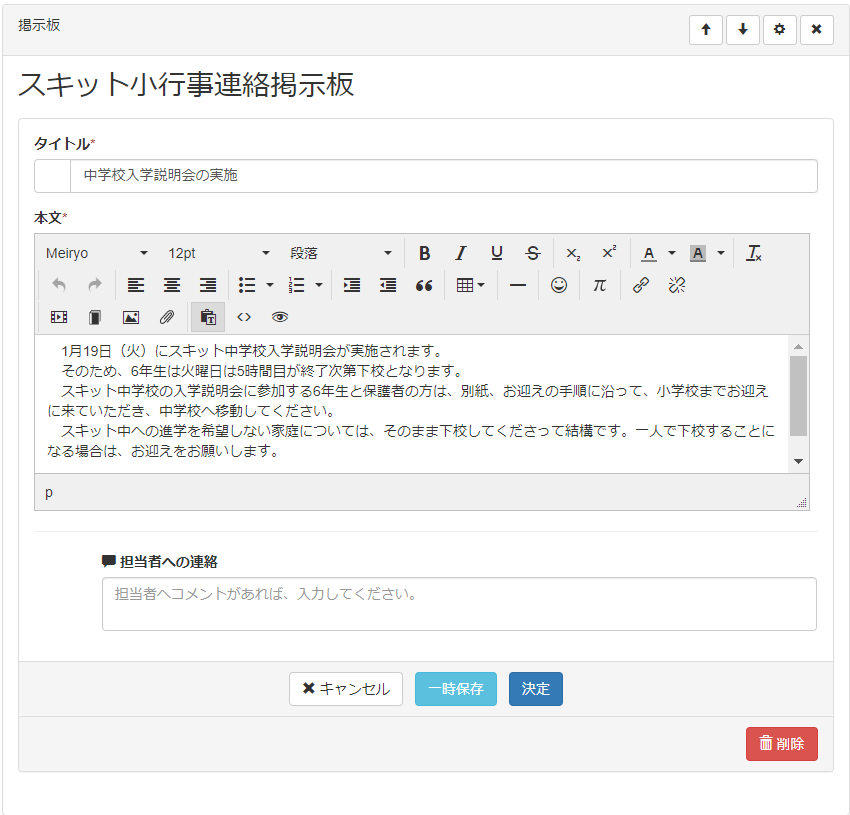Click the red 削除 delete button
Image resolution: width=850 pixels, height=815 pixels.
coord(781,744)
